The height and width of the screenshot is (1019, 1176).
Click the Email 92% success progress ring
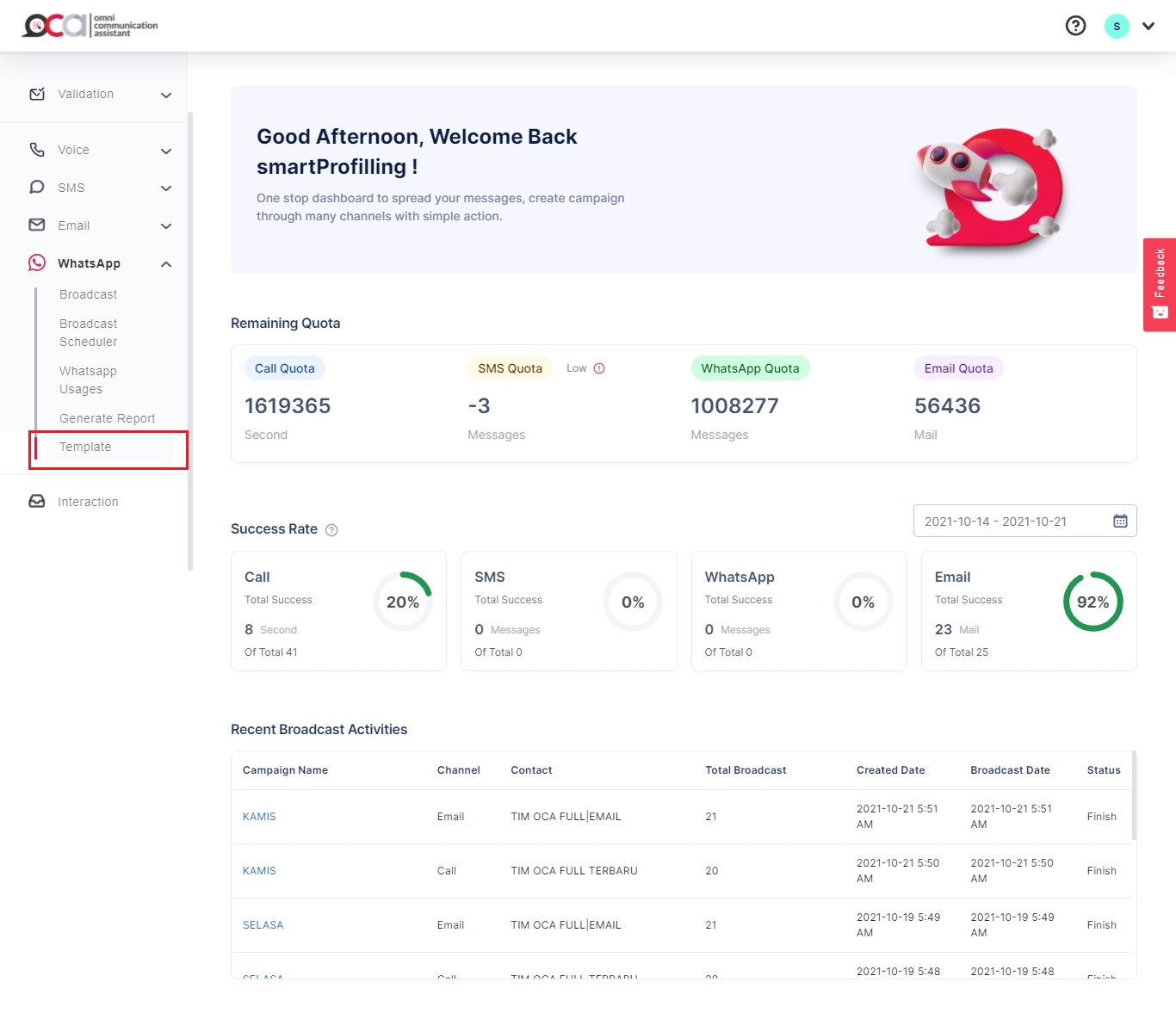point(1092,602)
